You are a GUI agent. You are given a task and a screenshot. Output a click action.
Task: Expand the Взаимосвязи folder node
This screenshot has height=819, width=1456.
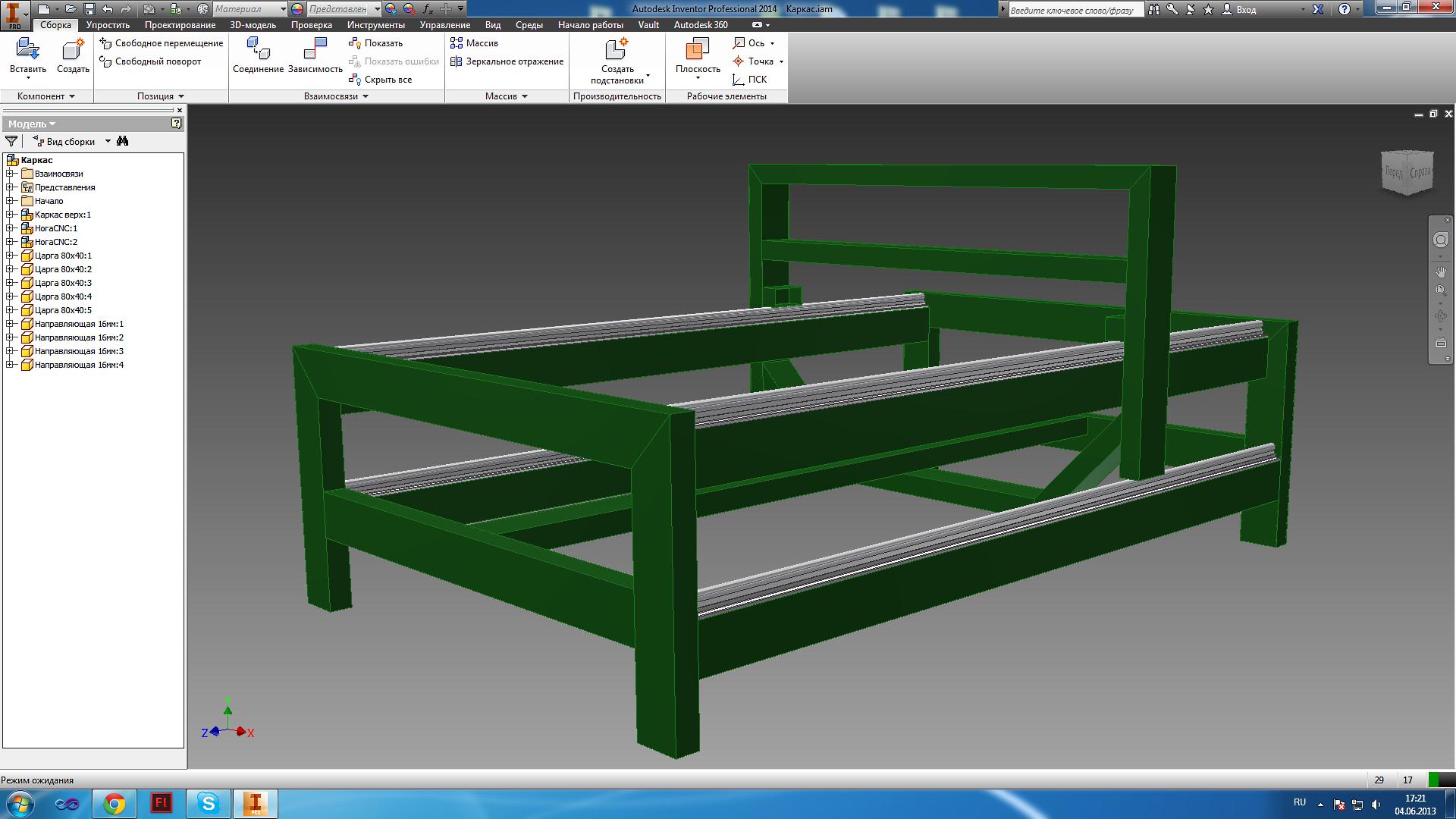[11, 174]
